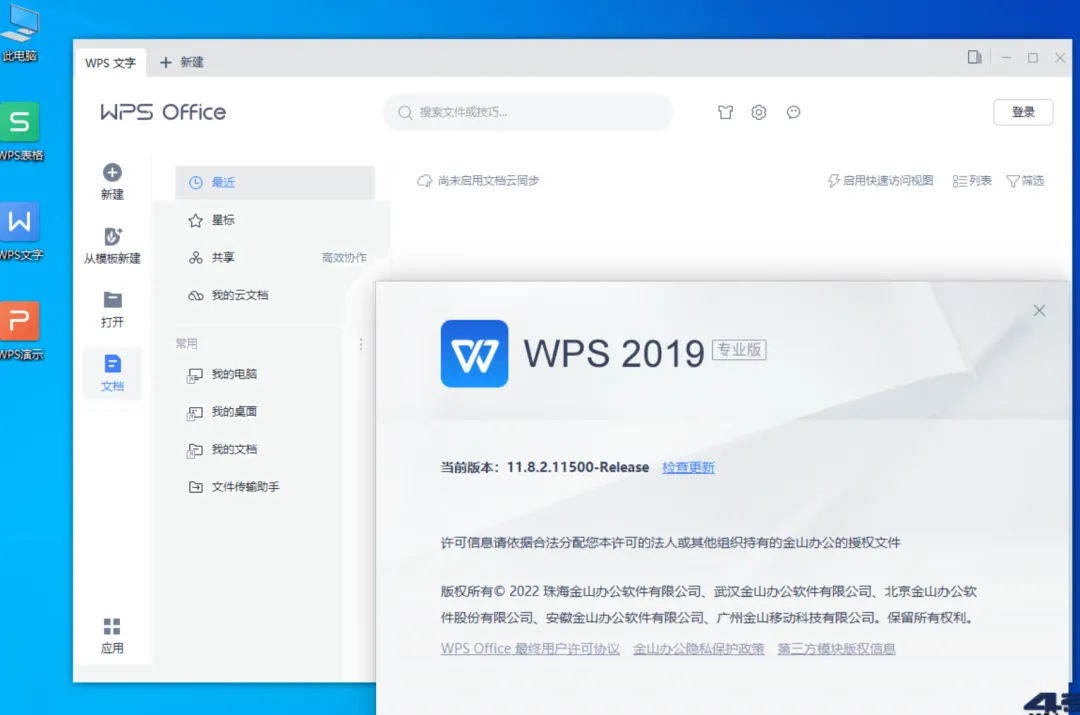Open the 常用 section more options
This screenshot has width=1080, height=715.
pos(361,344)
